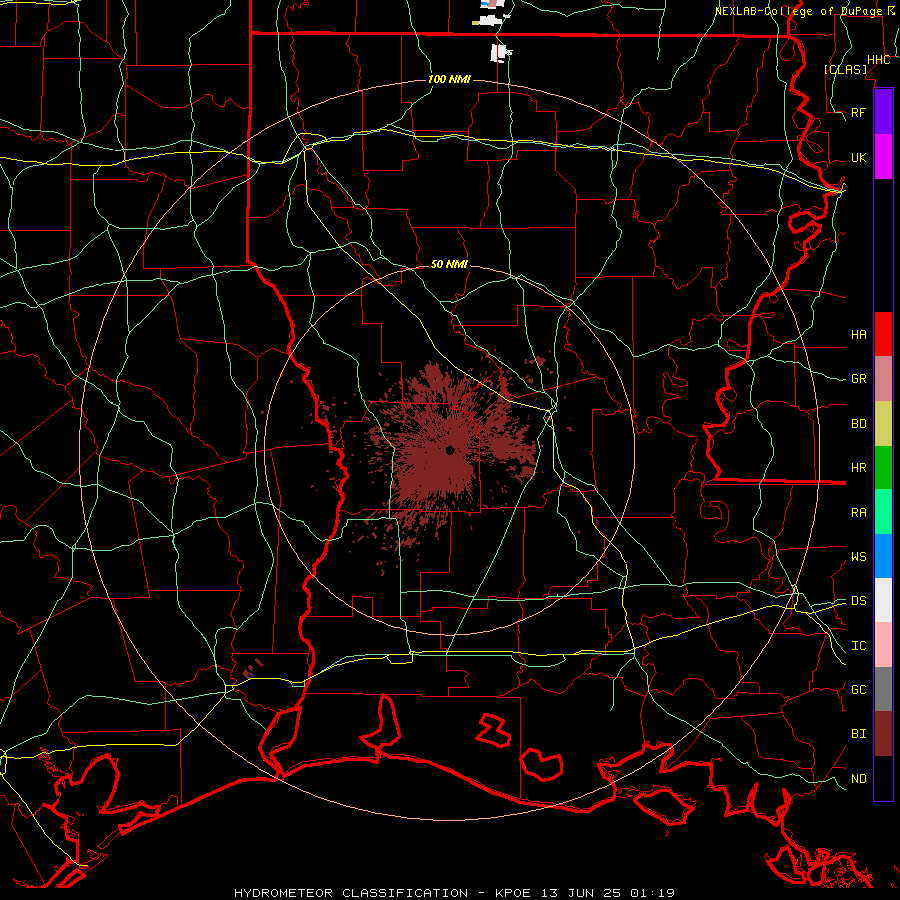
Task: Click the HA red legend swatch
Action: (x=883, y=334)
